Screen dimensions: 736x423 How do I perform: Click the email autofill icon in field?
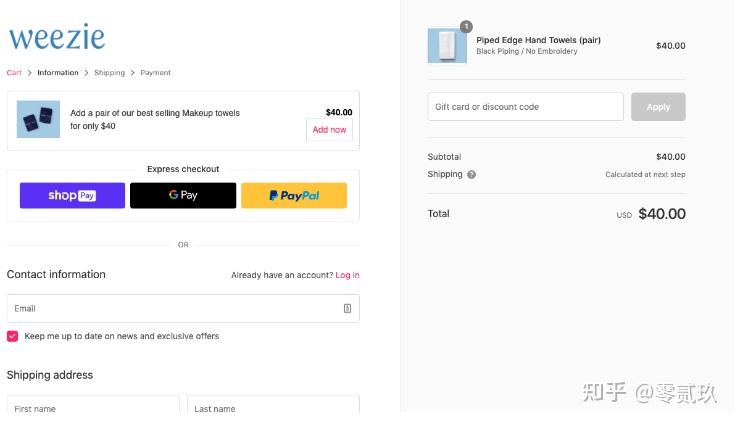pos(347,308)
